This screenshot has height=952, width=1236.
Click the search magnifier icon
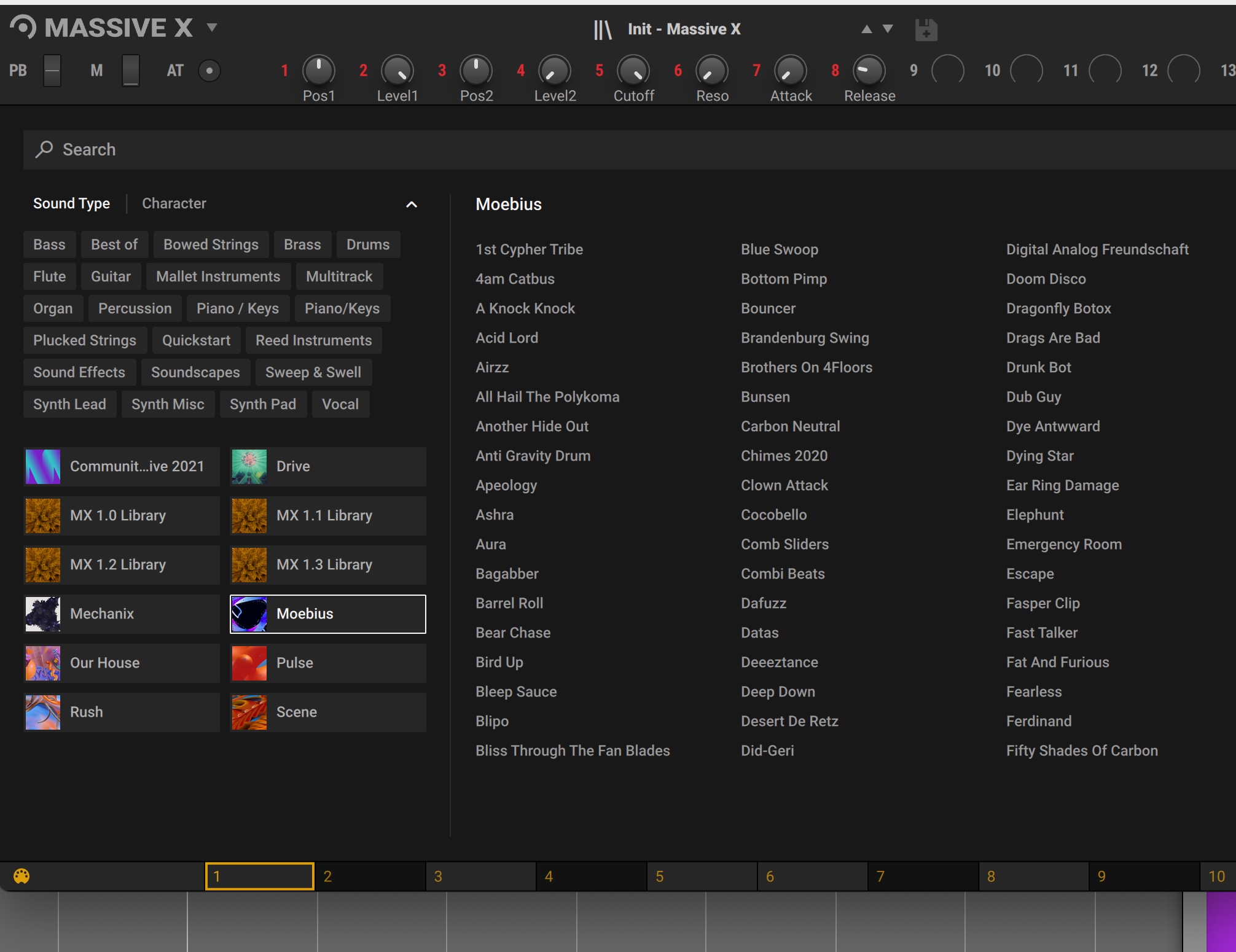(44, 149)
